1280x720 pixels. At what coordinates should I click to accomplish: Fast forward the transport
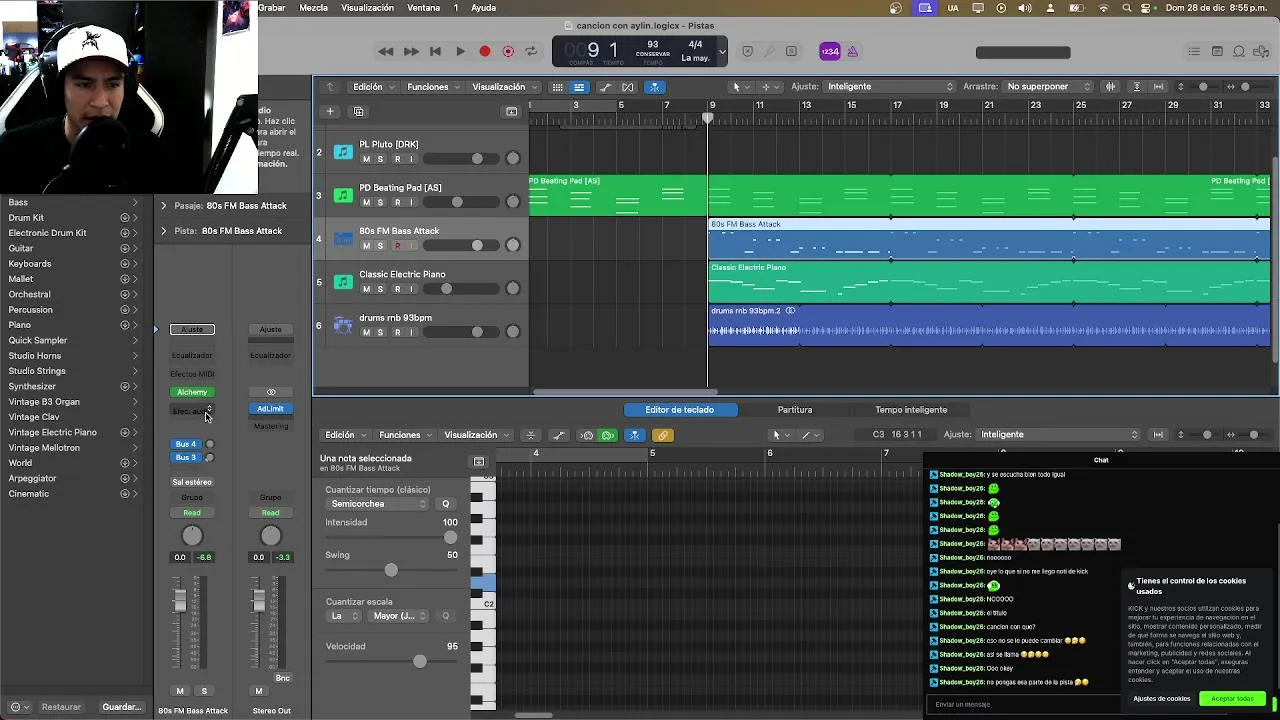pyautogui.click(x=411, y=51)
